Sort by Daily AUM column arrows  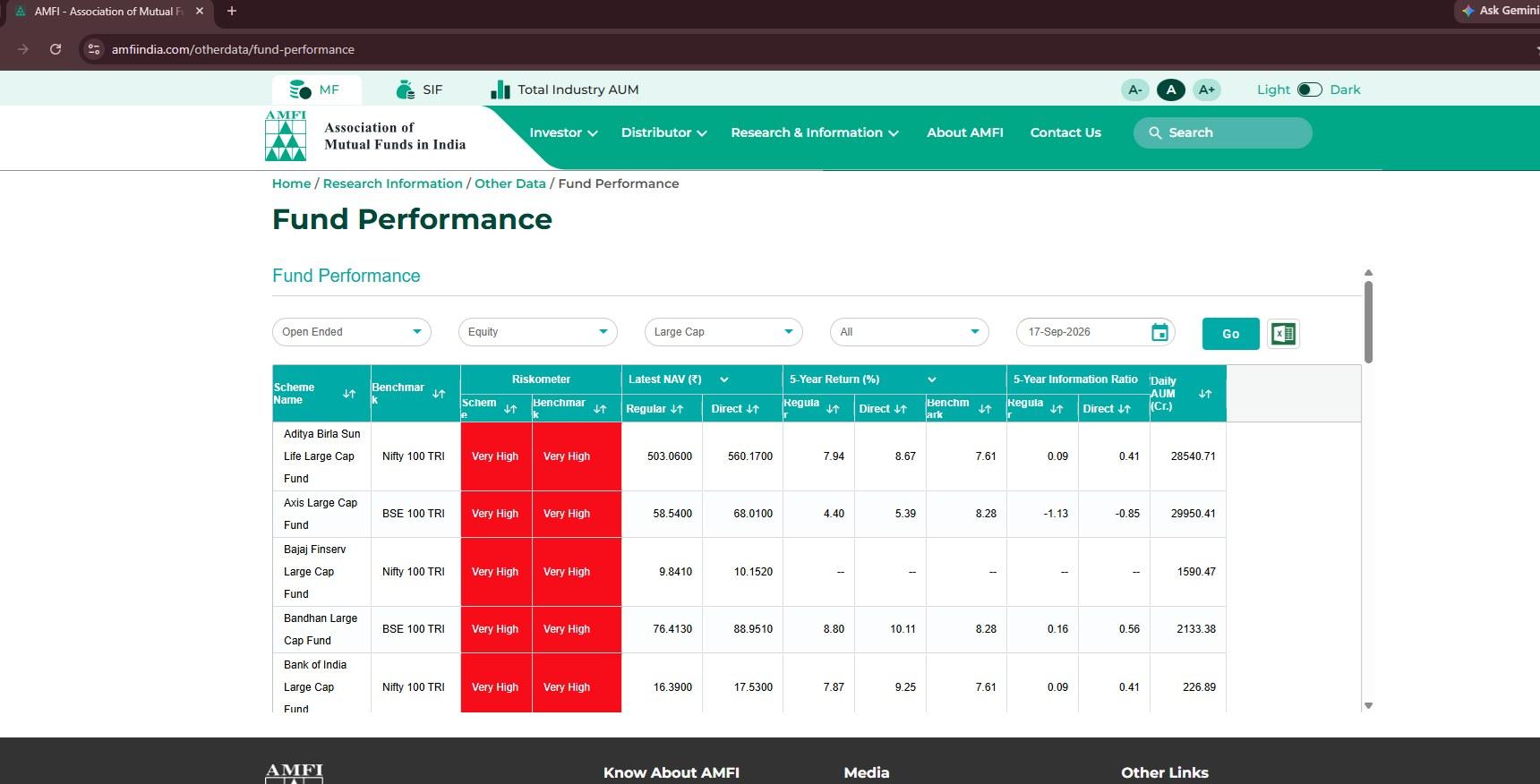coord(1205,394)
